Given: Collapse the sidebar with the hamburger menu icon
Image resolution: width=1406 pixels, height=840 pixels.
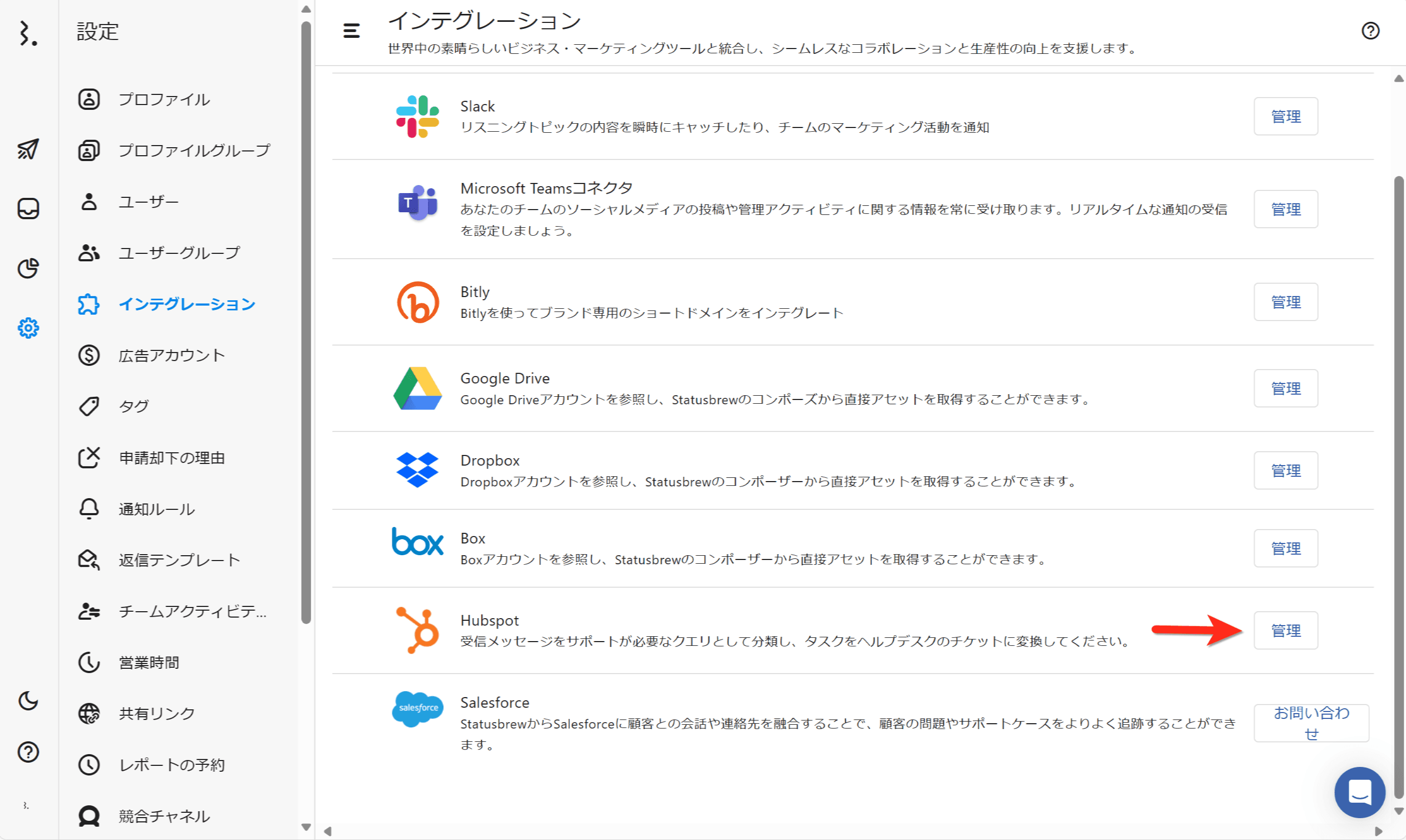Looking at the screenshot, I should click(x=351, y=30).
